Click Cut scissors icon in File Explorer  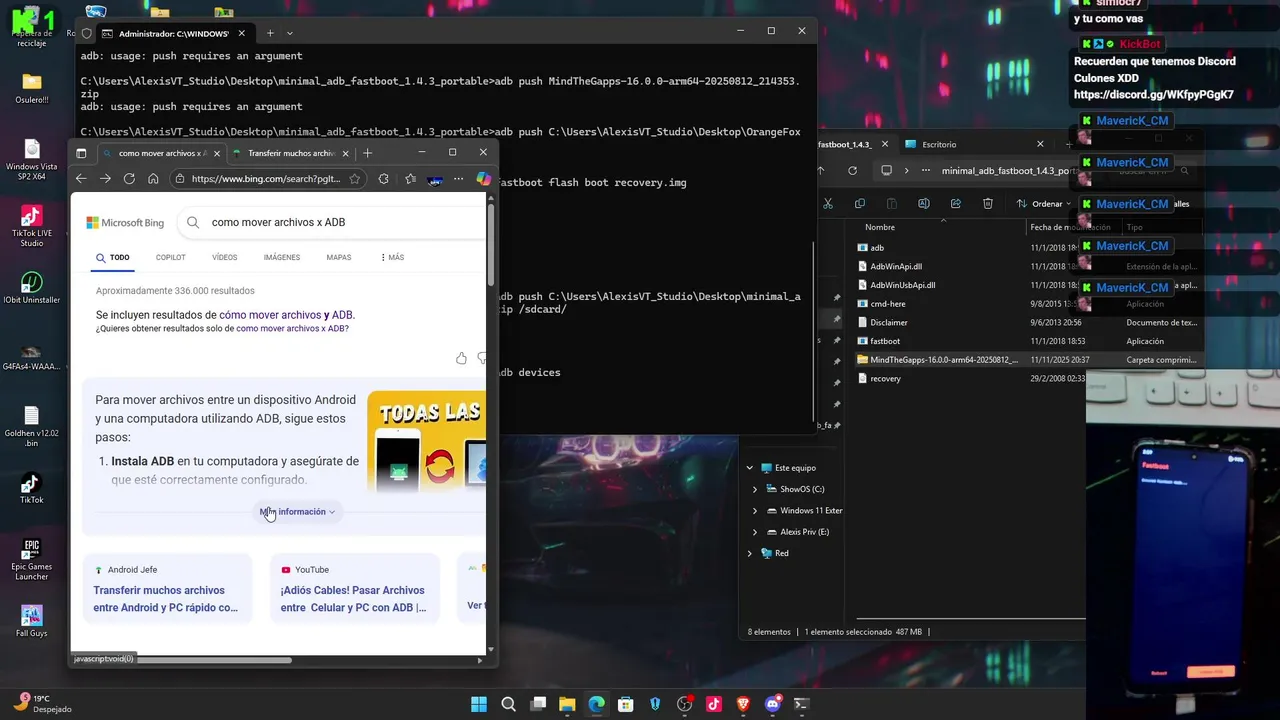pos(828,203)
